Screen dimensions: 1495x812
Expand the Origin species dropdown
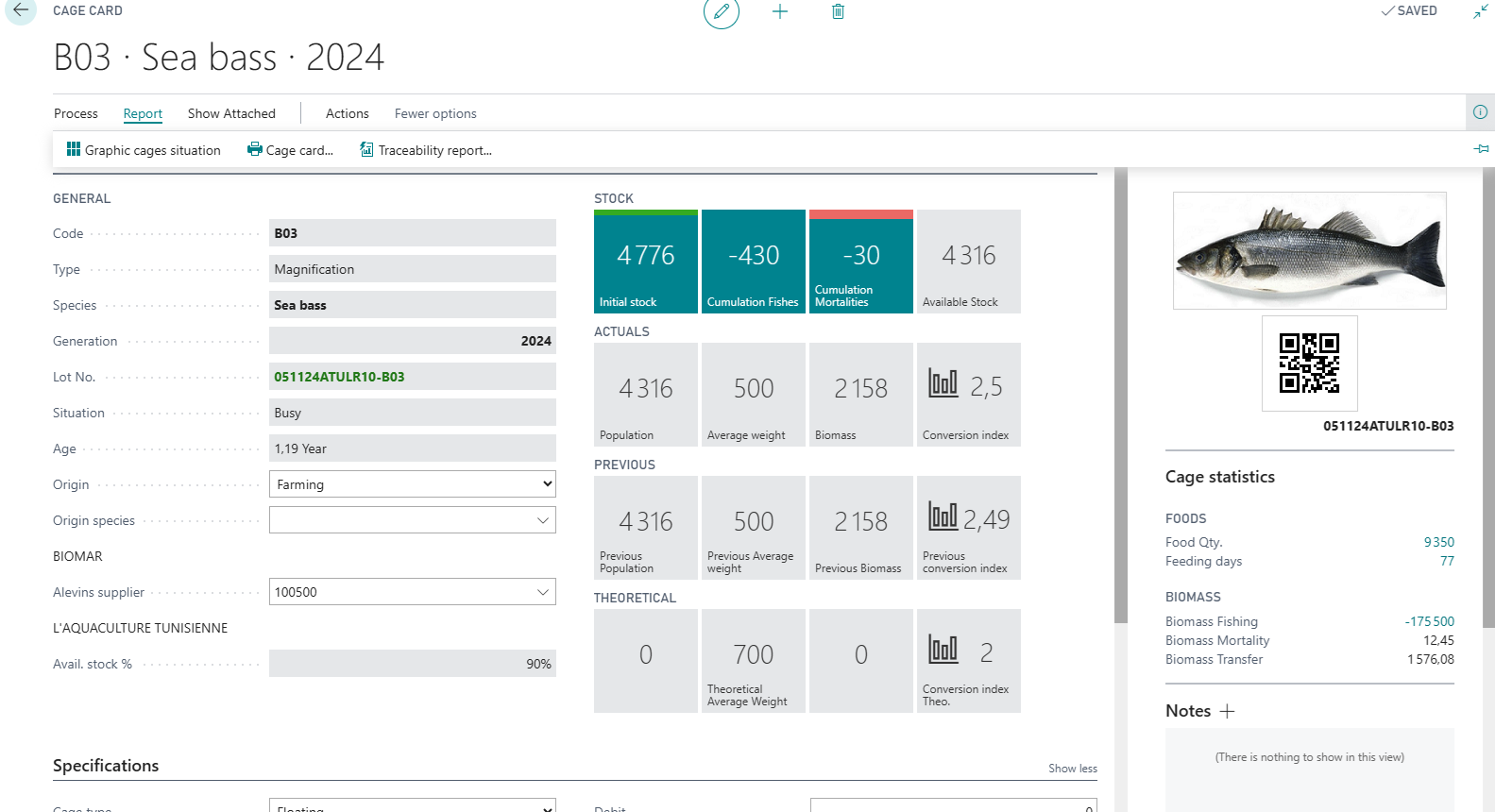(x=543, y=520)
